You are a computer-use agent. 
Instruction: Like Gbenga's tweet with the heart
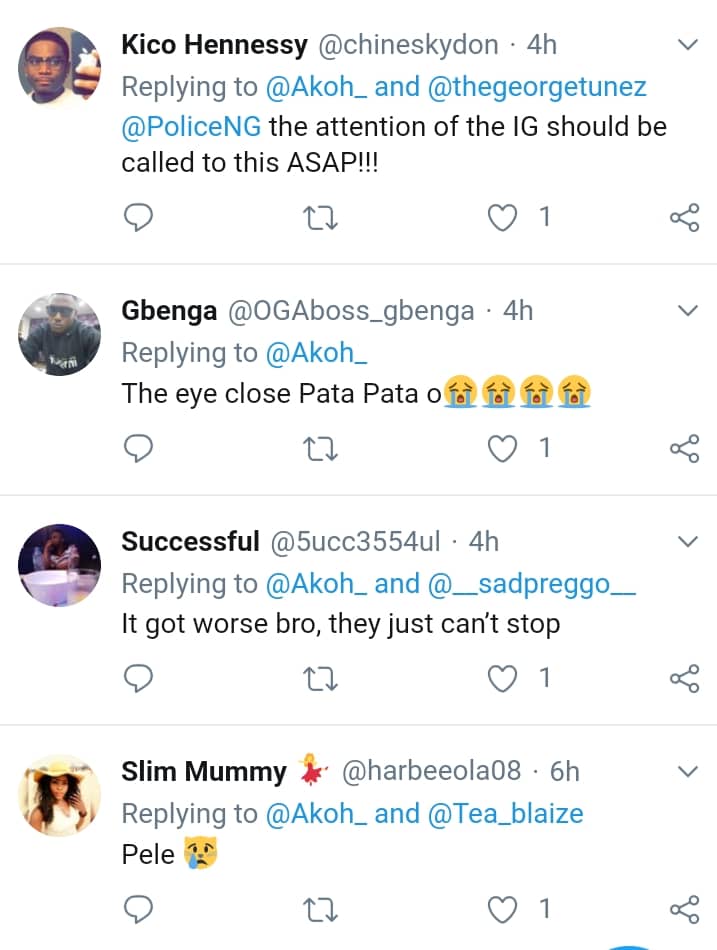[x=505, y=449]
